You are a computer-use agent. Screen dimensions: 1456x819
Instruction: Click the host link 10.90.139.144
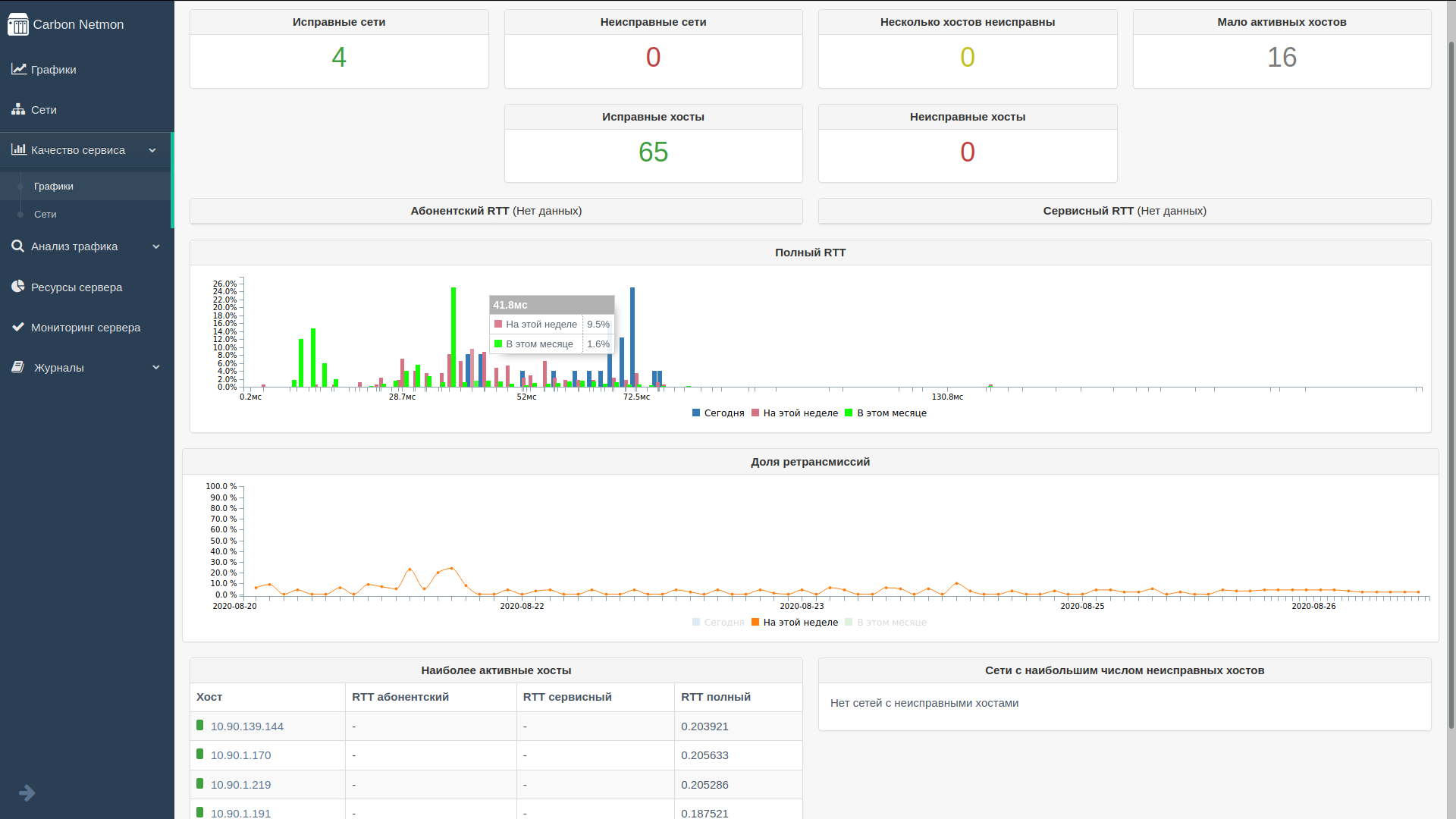pos(246,726)
